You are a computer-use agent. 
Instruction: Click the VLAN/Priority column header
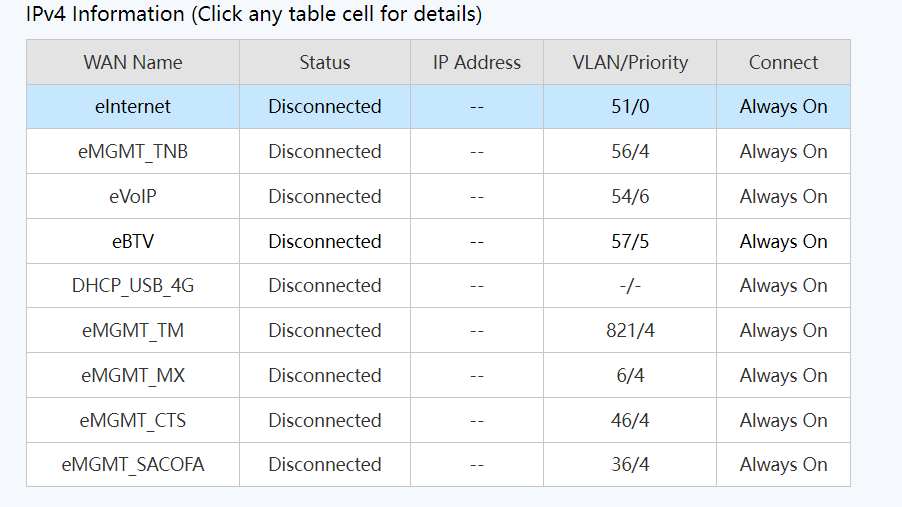tap(630, 62)
